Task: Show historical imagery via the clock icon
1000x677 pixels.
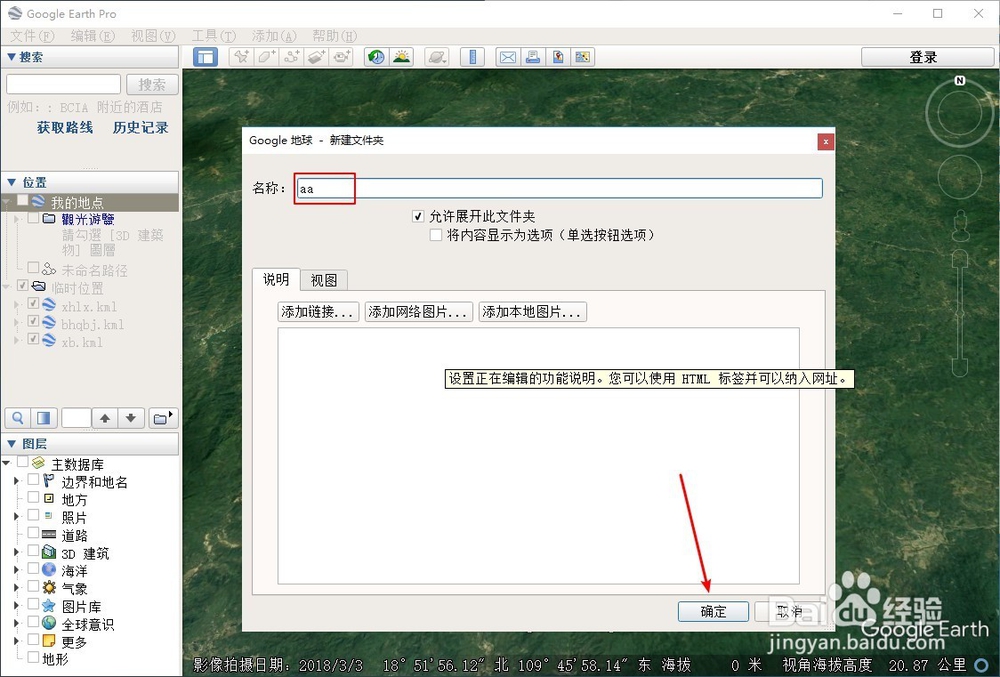Action: (x=376, y=57)
